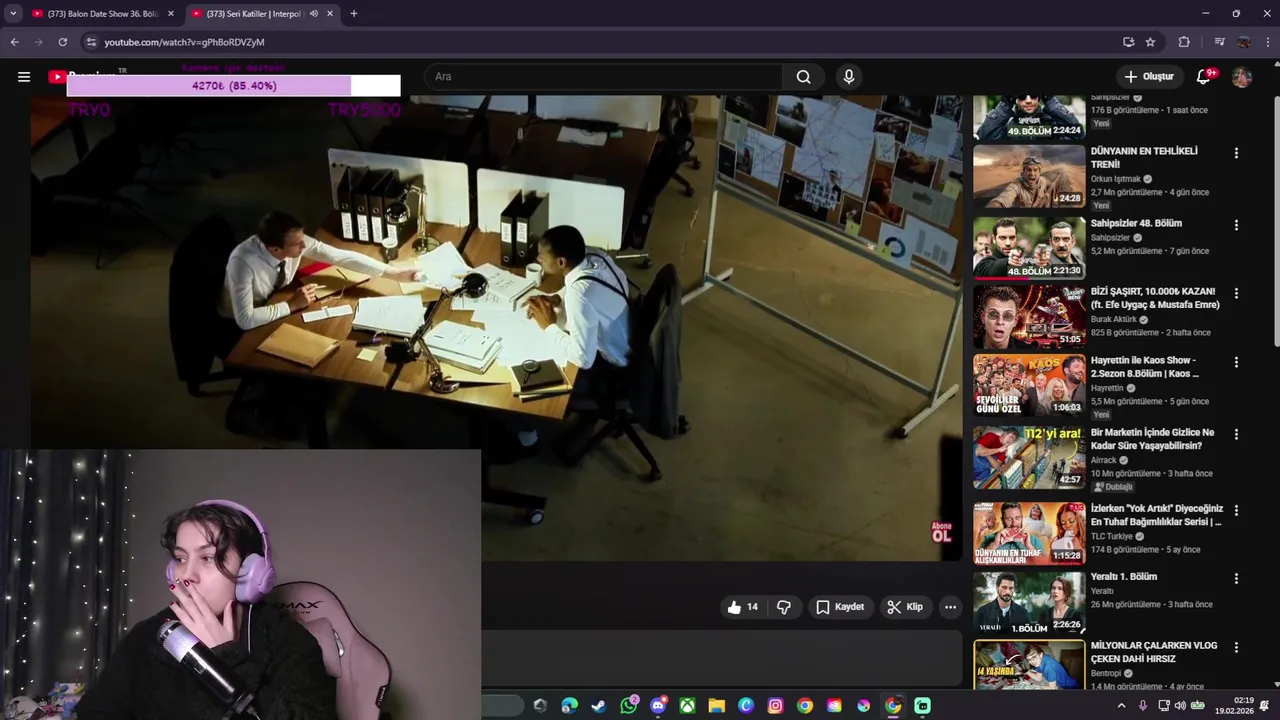The height and width of the screenshot is (720, 1280).
Task: Save video with Kaydet button
Action: point(839,607)
